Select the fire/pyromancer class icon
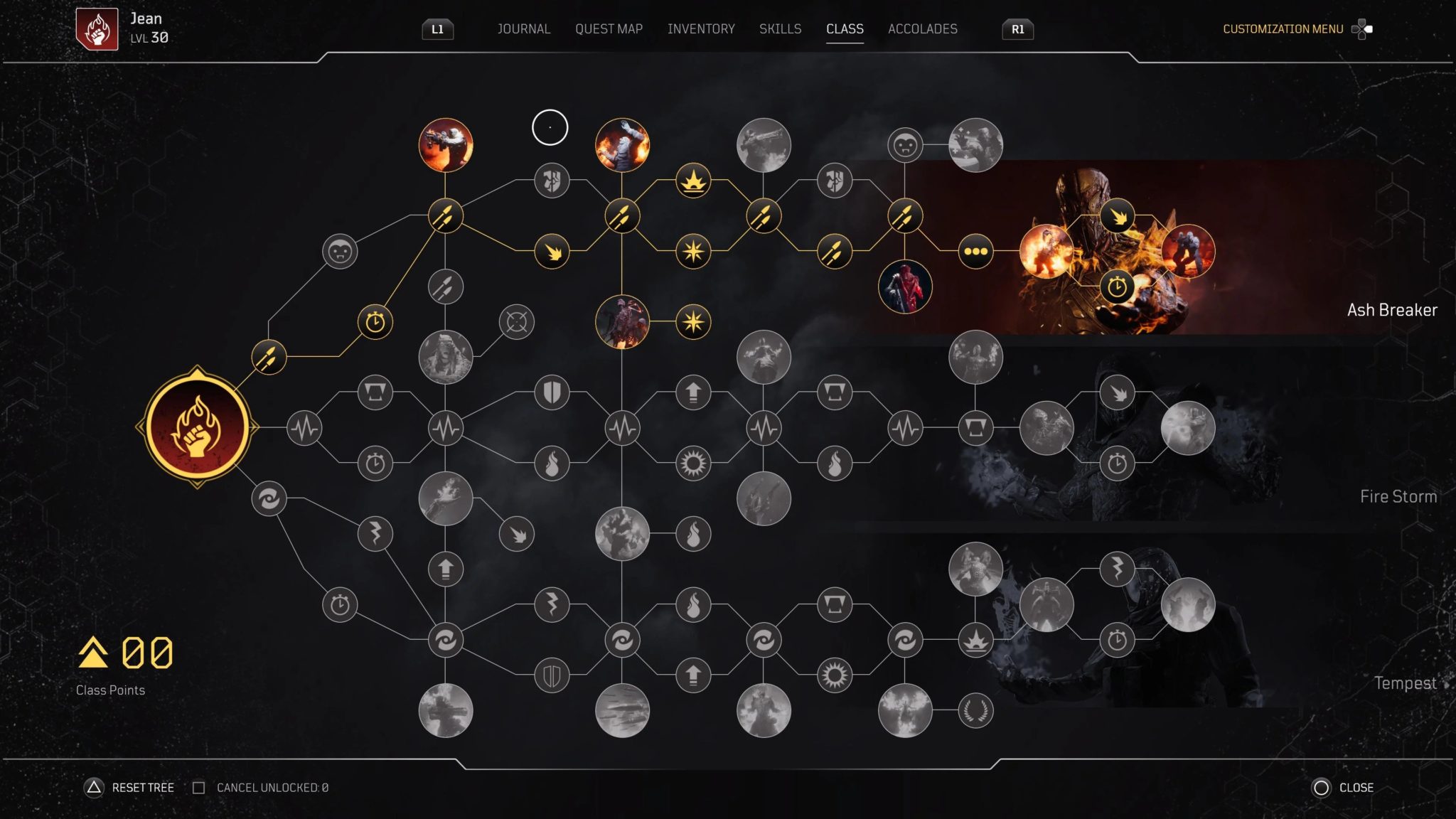 [196, 428]
